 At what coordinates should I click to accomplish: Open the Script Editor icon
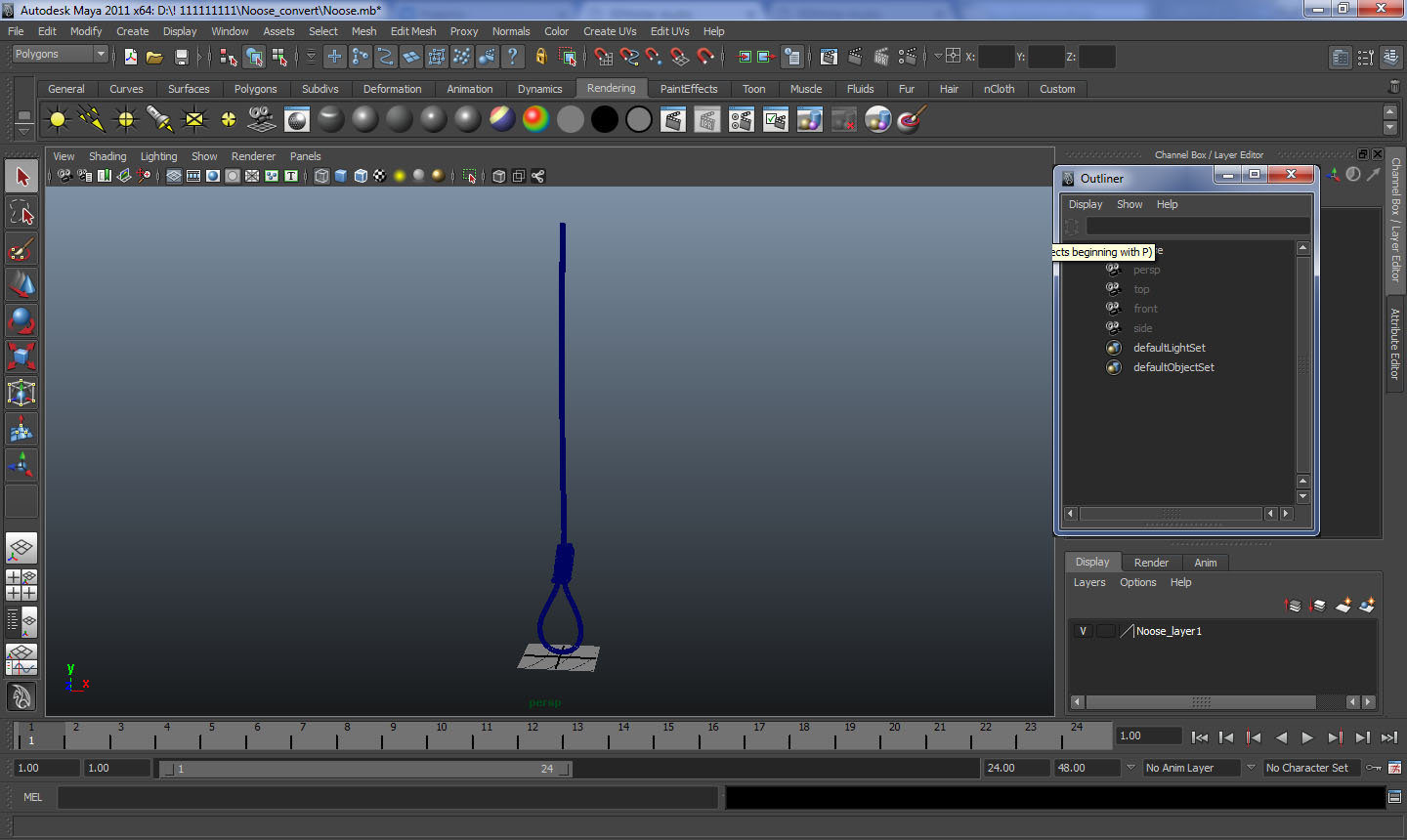pos(1395,797)
